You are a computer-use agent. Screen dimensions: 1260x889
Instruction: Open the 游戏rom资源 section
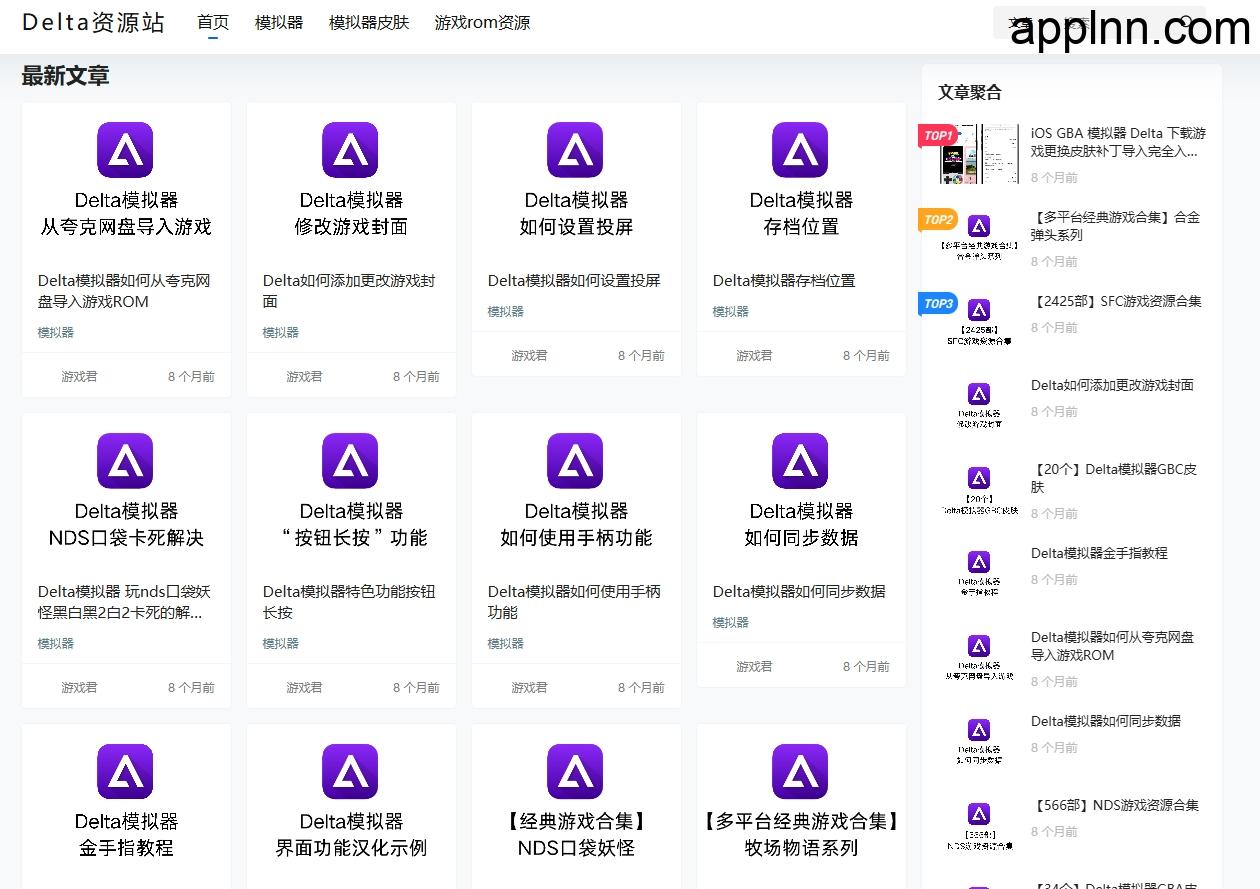(483, 22)
